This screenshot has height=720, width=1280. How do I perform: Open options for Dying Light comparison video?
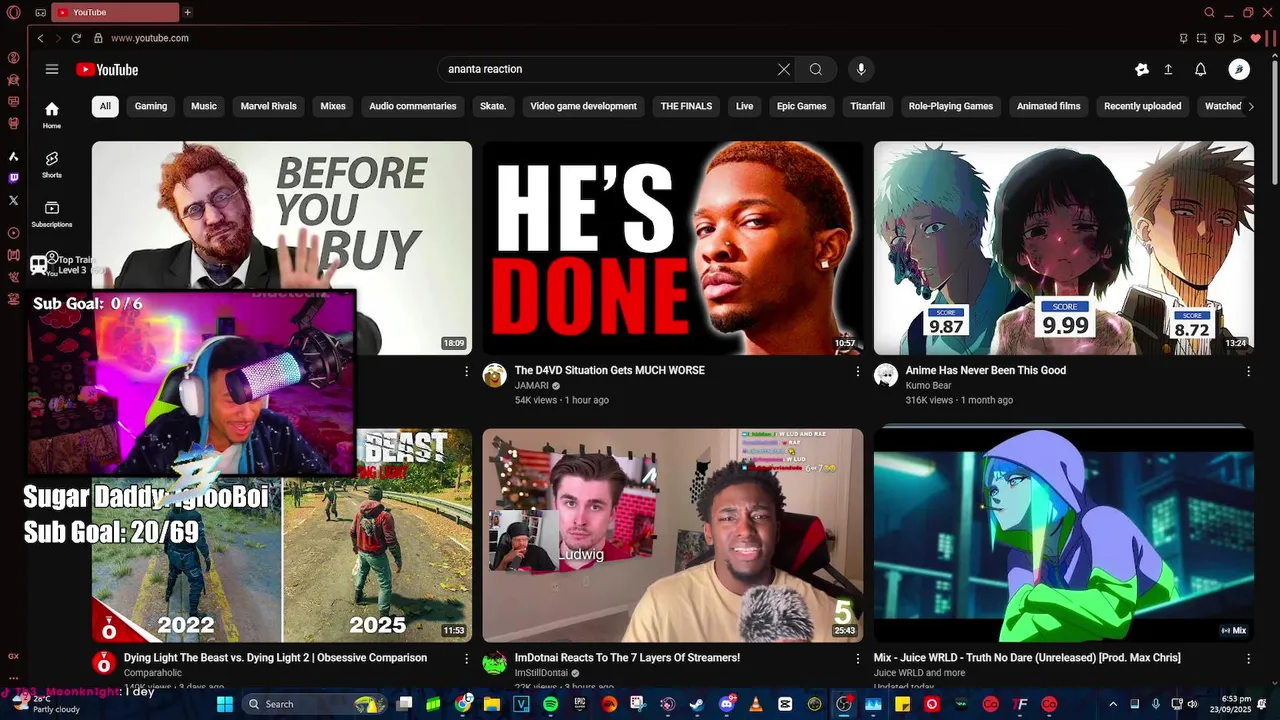pos(466,659)
